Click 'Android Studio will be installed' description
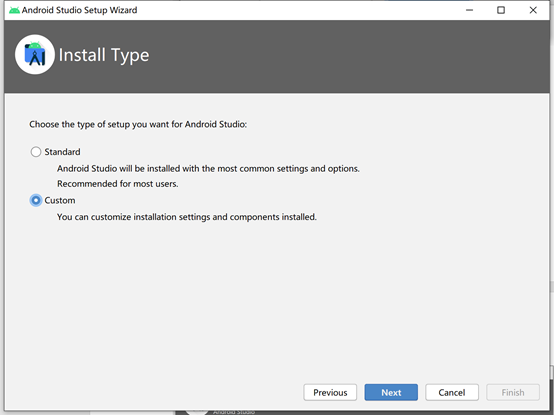This screenshot has width=554, height=415. tap(208, 168)
